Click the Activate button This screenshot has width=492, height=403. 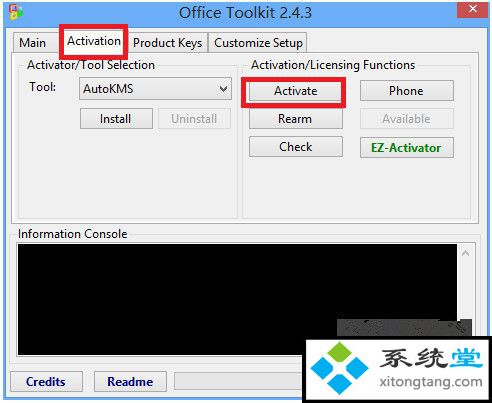point(295,91)
